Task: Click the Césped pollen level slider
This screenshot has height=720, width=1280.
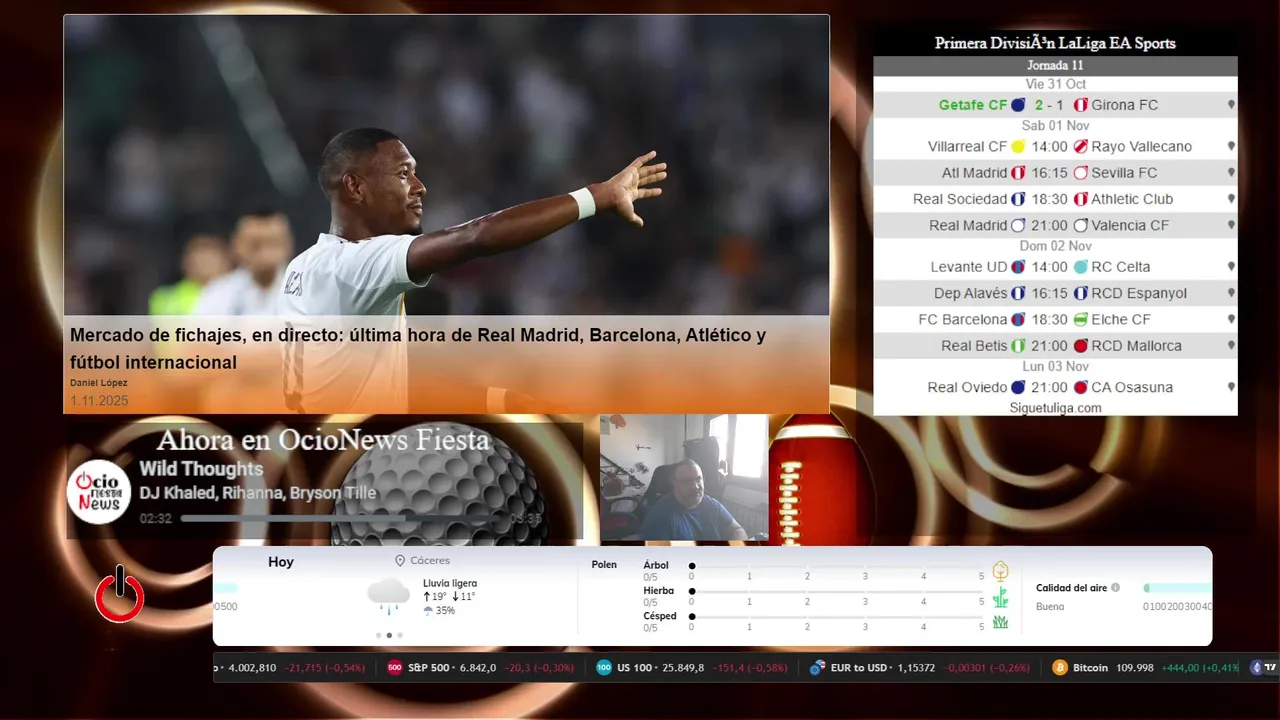Action: coord(836,617)
